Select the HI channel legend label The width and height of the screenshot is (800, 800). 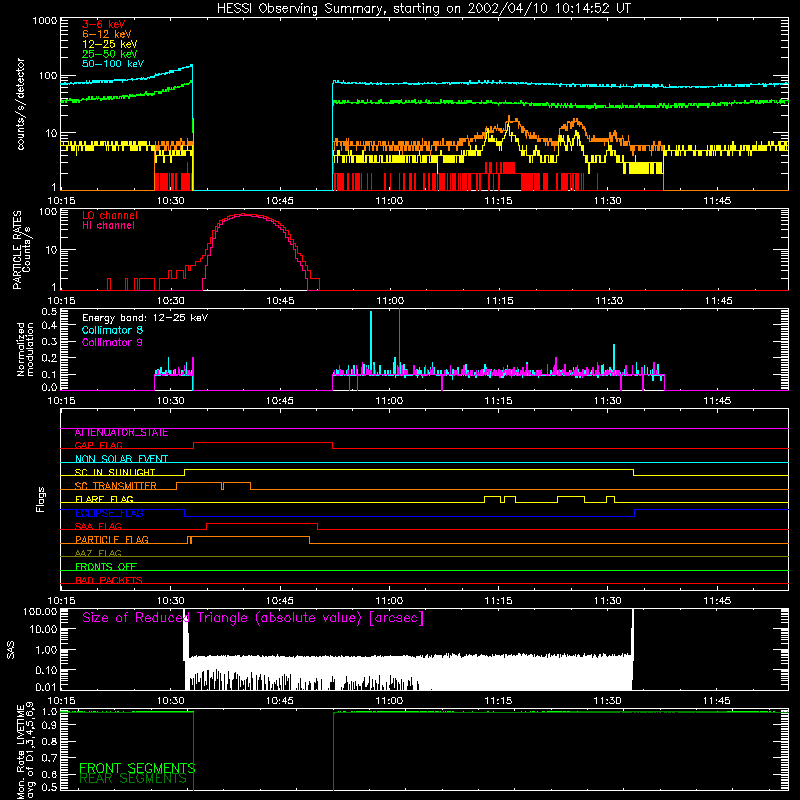pyautogui.click(x=108, y=226)
